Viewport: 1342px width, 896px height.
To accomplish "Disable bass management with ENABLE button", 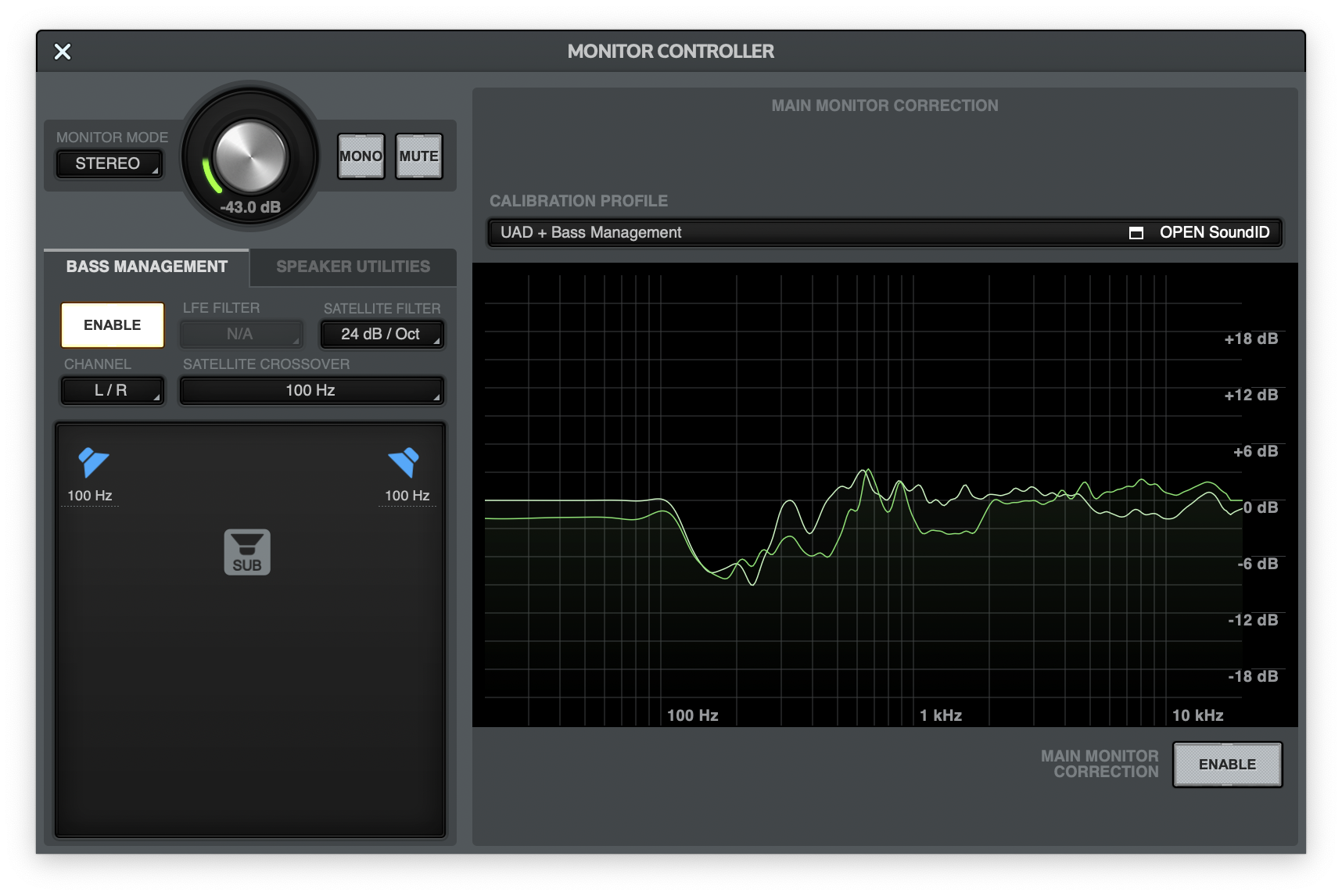I will point(113,325).
